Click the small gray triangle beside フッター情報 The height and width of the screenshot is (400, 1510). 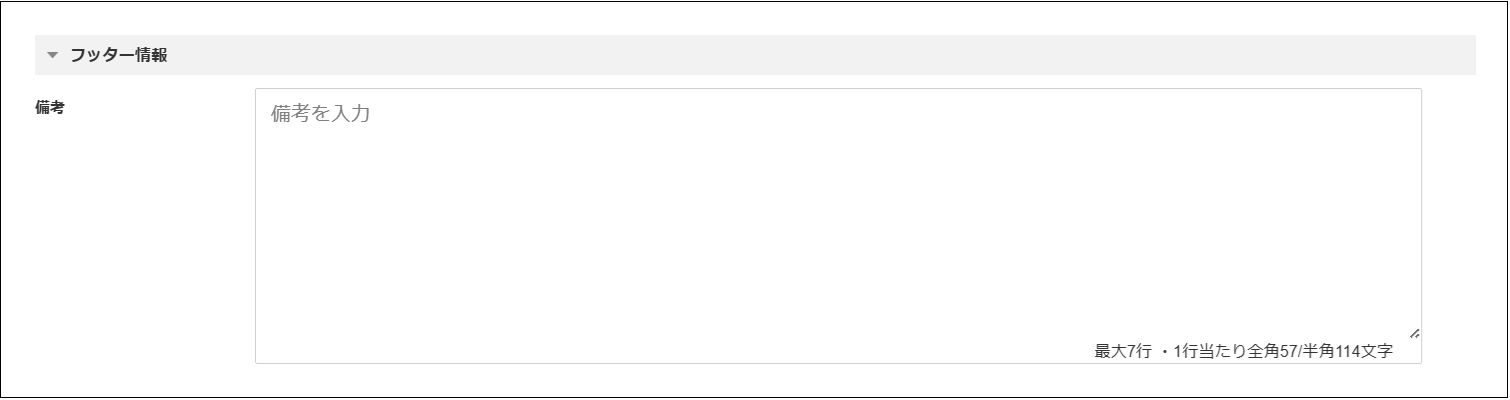pos(53,56)
